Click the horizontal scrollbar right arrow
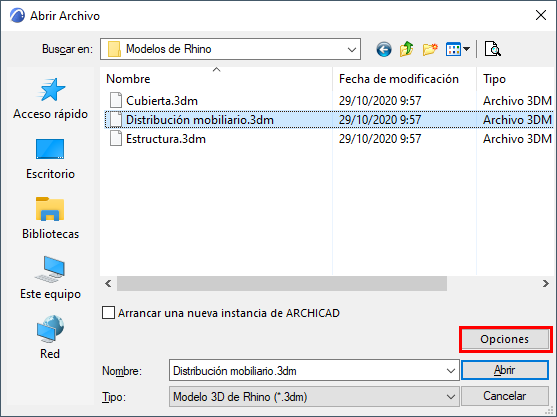 546,283
